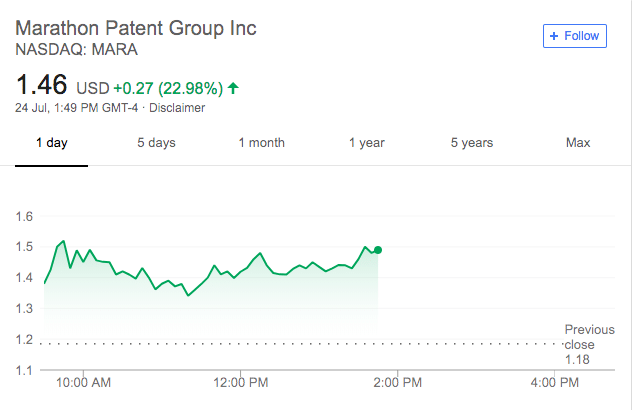Image resolution: width=632 pixels, height=410 pixels.
Task: Show the 1 year chart
Action: pos(366,143)
